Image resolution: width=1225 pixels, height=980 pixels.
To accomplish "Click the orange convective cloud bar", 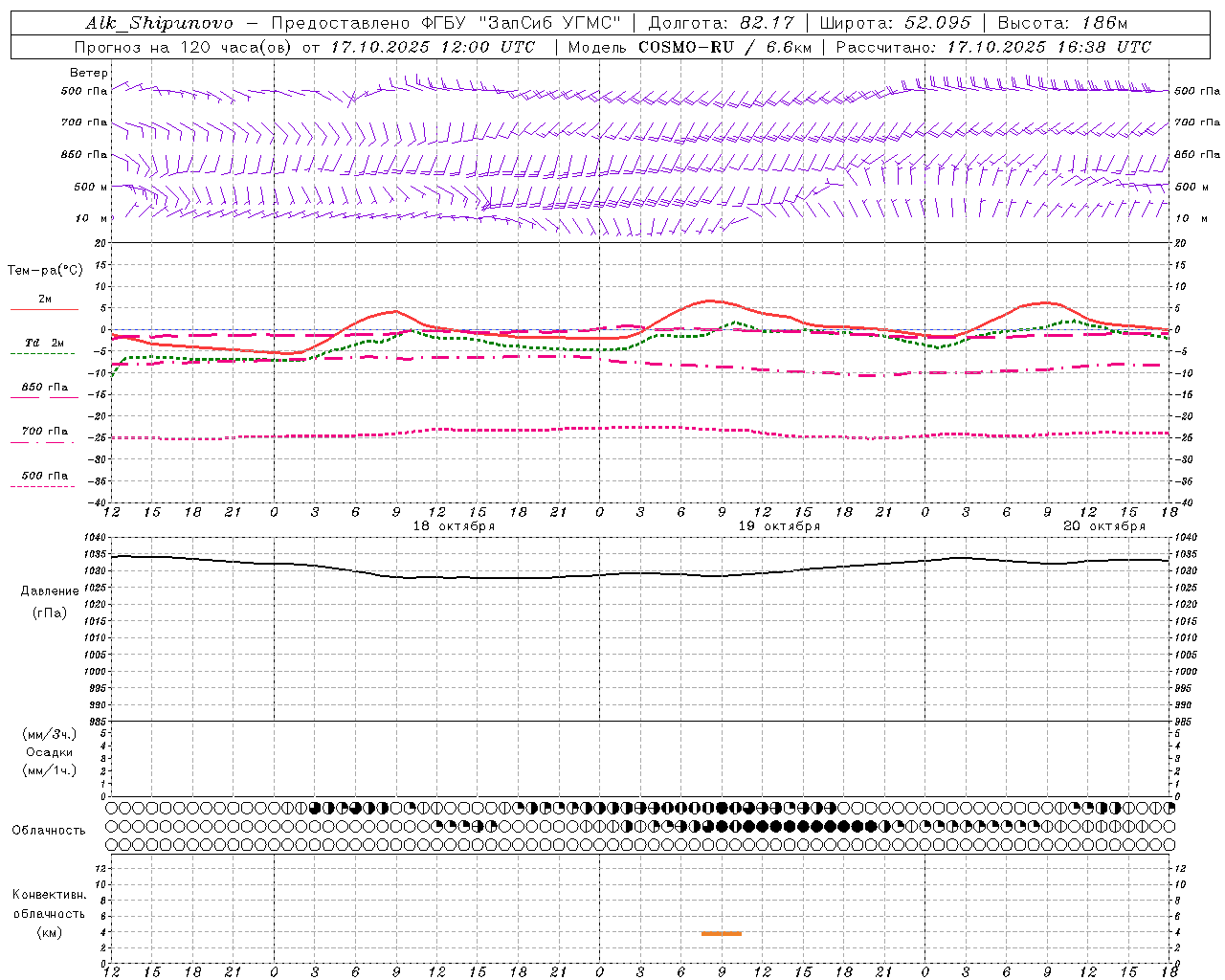I will click(722, 933).
